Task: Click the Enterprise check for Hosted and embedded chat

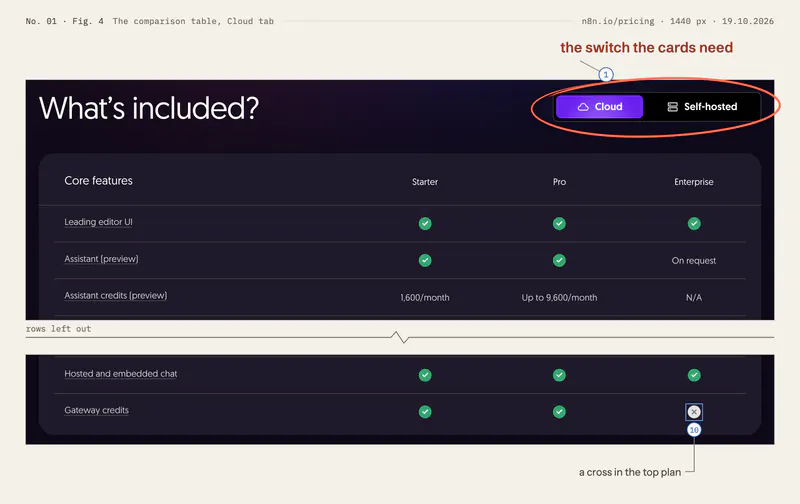Action: 694,375
